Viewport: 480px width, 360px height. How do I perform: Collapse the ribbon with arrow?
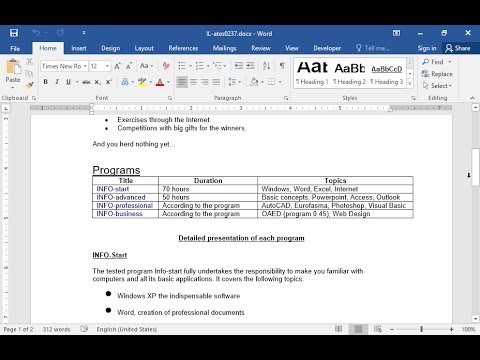point(472,98)
